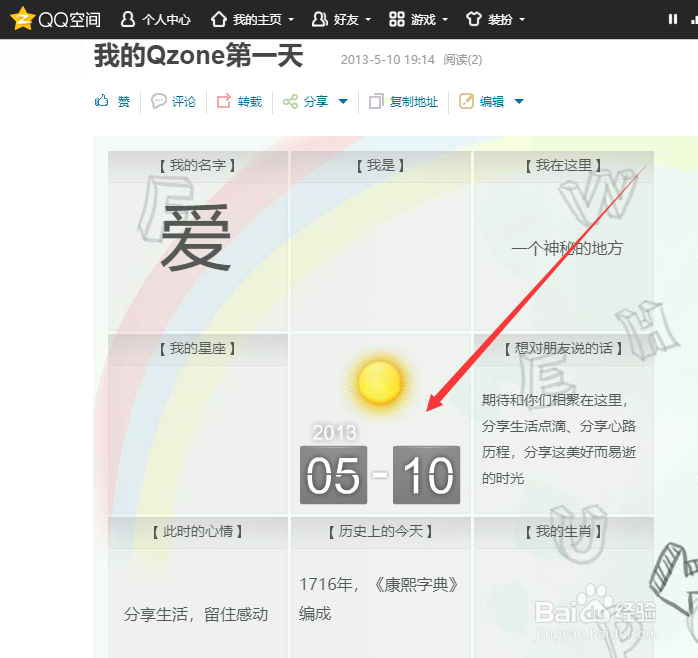Share the post via 分享
The width and height of the screenshot is (698, 658).
coord(316,102)
